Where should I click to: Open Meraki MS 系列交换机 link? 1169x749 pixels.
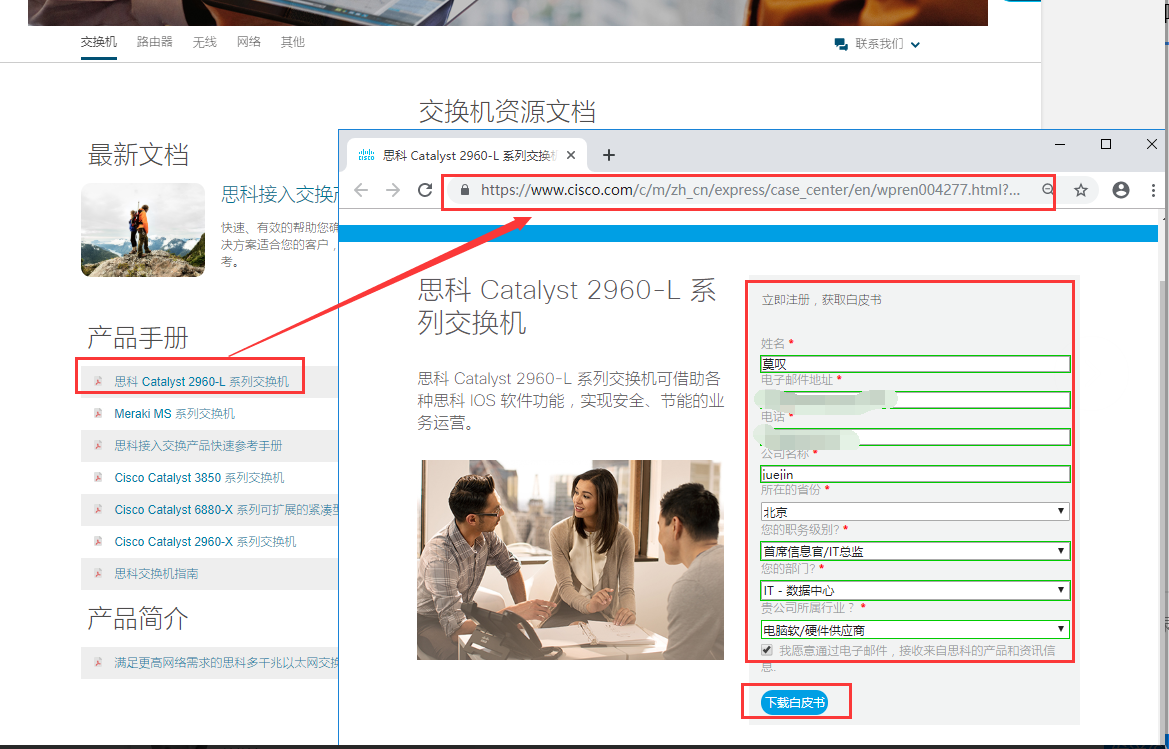174,414
